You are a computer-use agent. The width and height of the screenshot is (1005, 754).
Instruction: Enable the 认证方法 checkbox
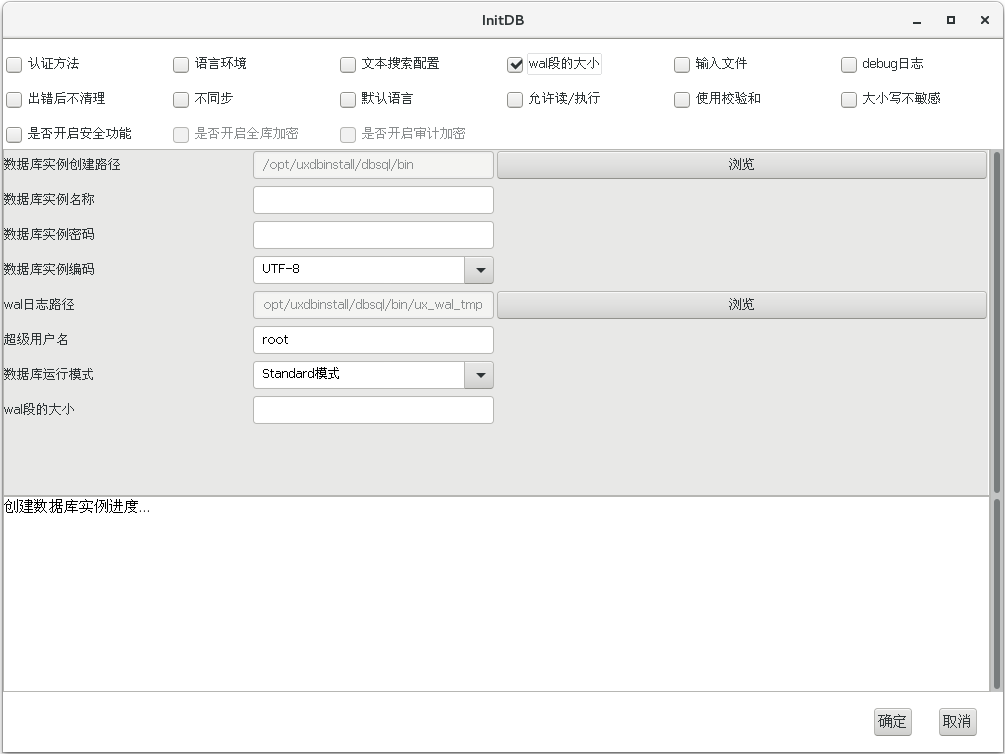[14, 65]
